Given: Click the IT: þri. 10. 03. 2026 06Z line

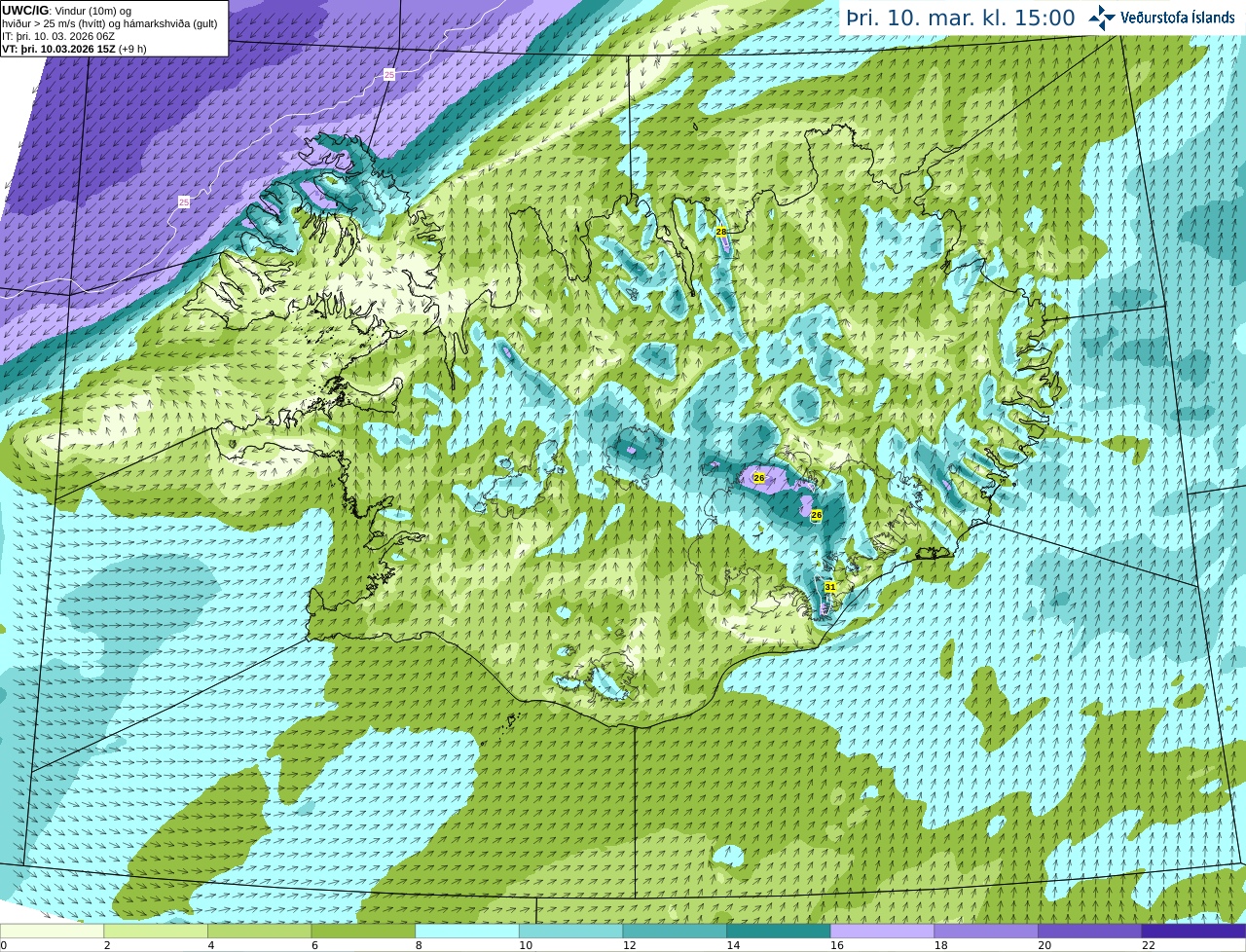Looking at the screenshot, I should pos(58,36).
